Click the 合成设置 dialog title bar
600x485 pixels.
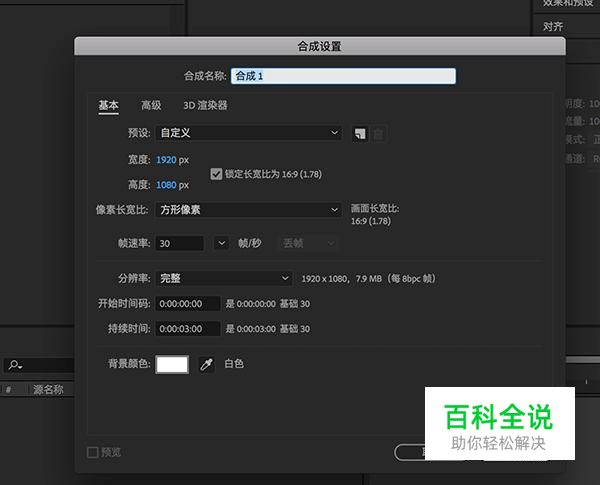click(320, 46)
